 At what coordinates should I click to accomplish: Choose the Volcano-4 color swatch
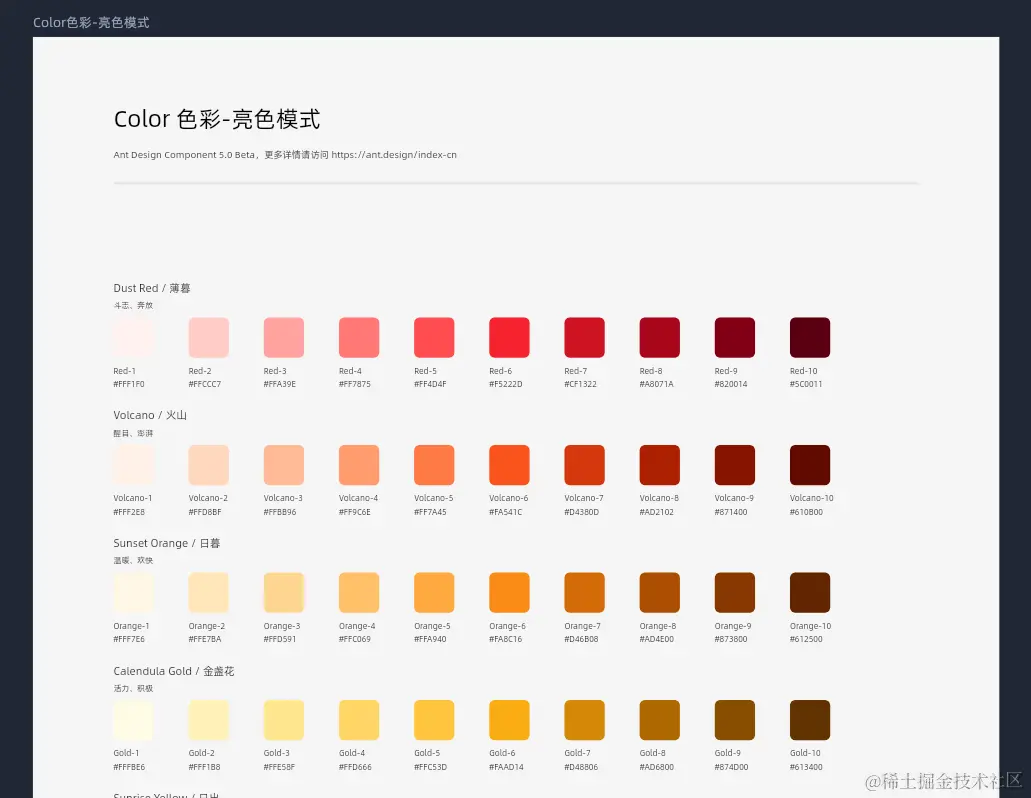click(359, 465)
